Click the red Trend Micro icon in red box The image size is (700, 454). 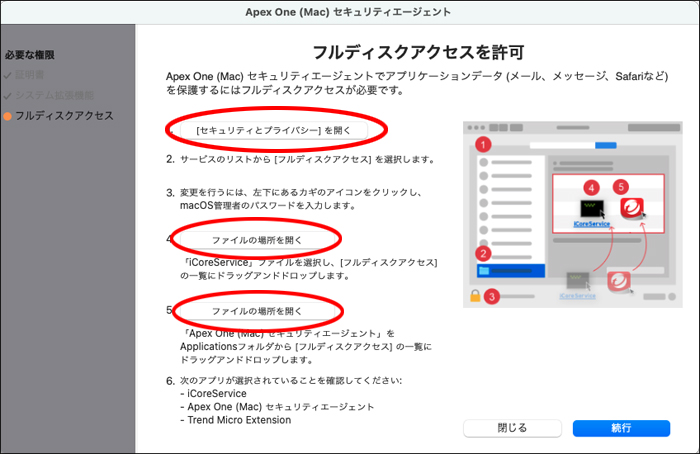click(x=632, y=209)
